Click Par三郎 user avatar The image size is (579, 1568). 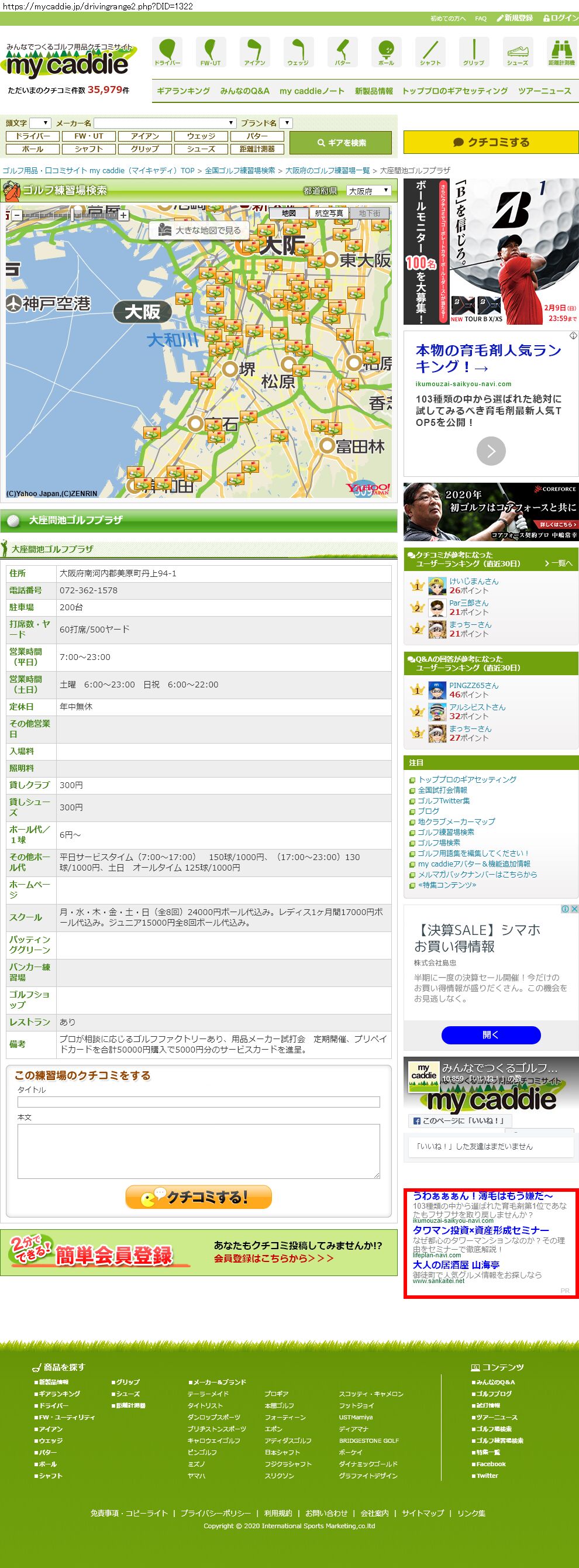437,607
